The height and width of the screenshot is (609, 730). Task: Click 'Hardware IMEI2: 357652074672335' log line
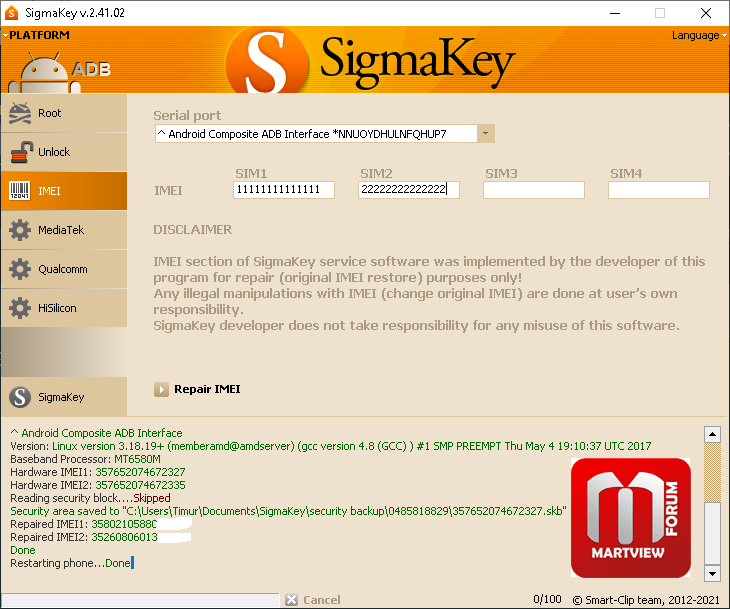[x=98, y=485]
